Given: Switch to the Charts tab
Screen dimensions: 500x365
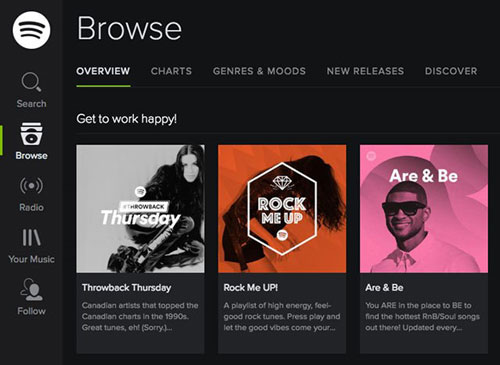Looking at the screenshot, I should tap(171, 71).
